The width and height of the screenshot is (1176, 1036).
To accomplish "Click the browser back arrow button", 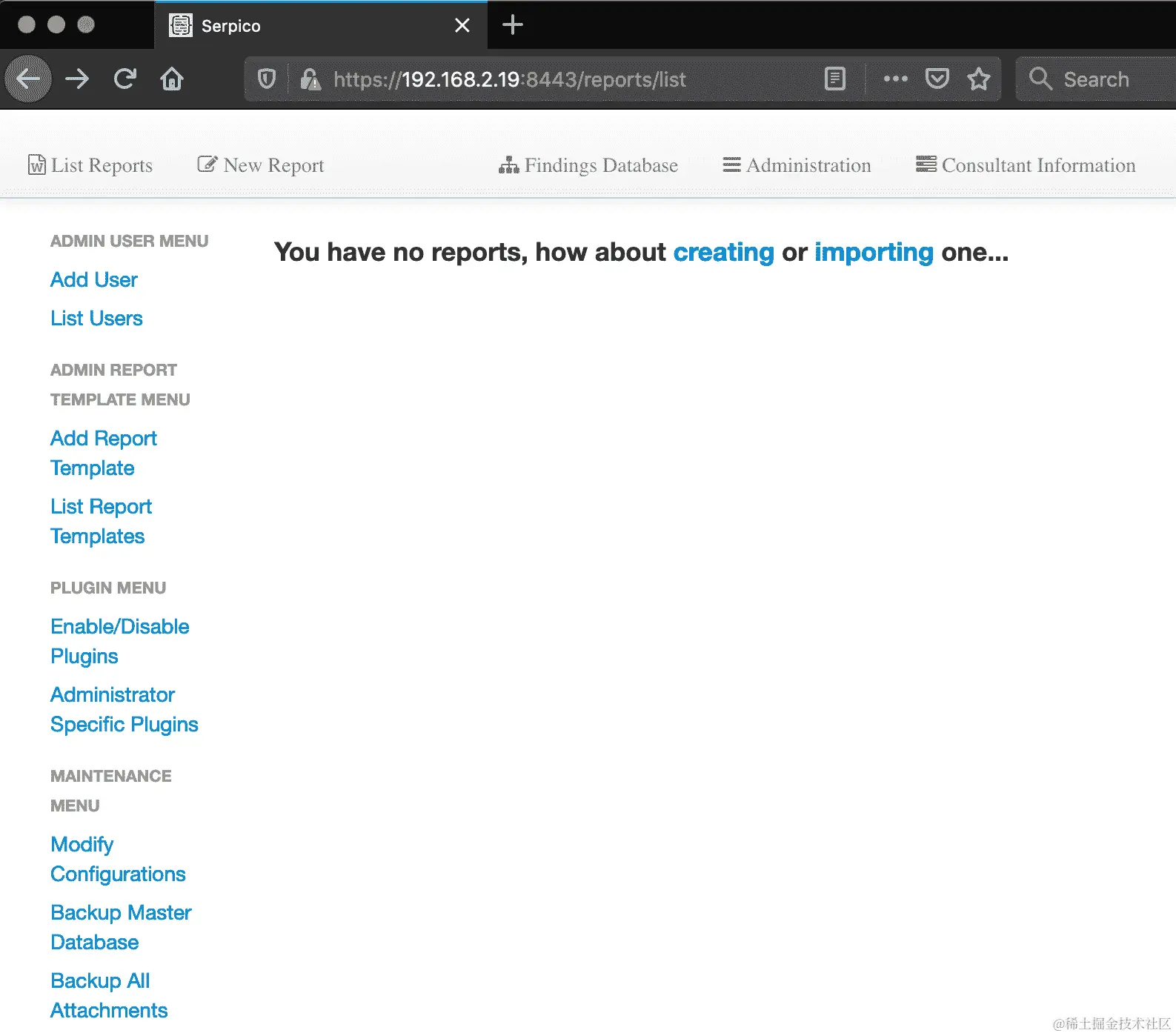I will click(28, 79).
